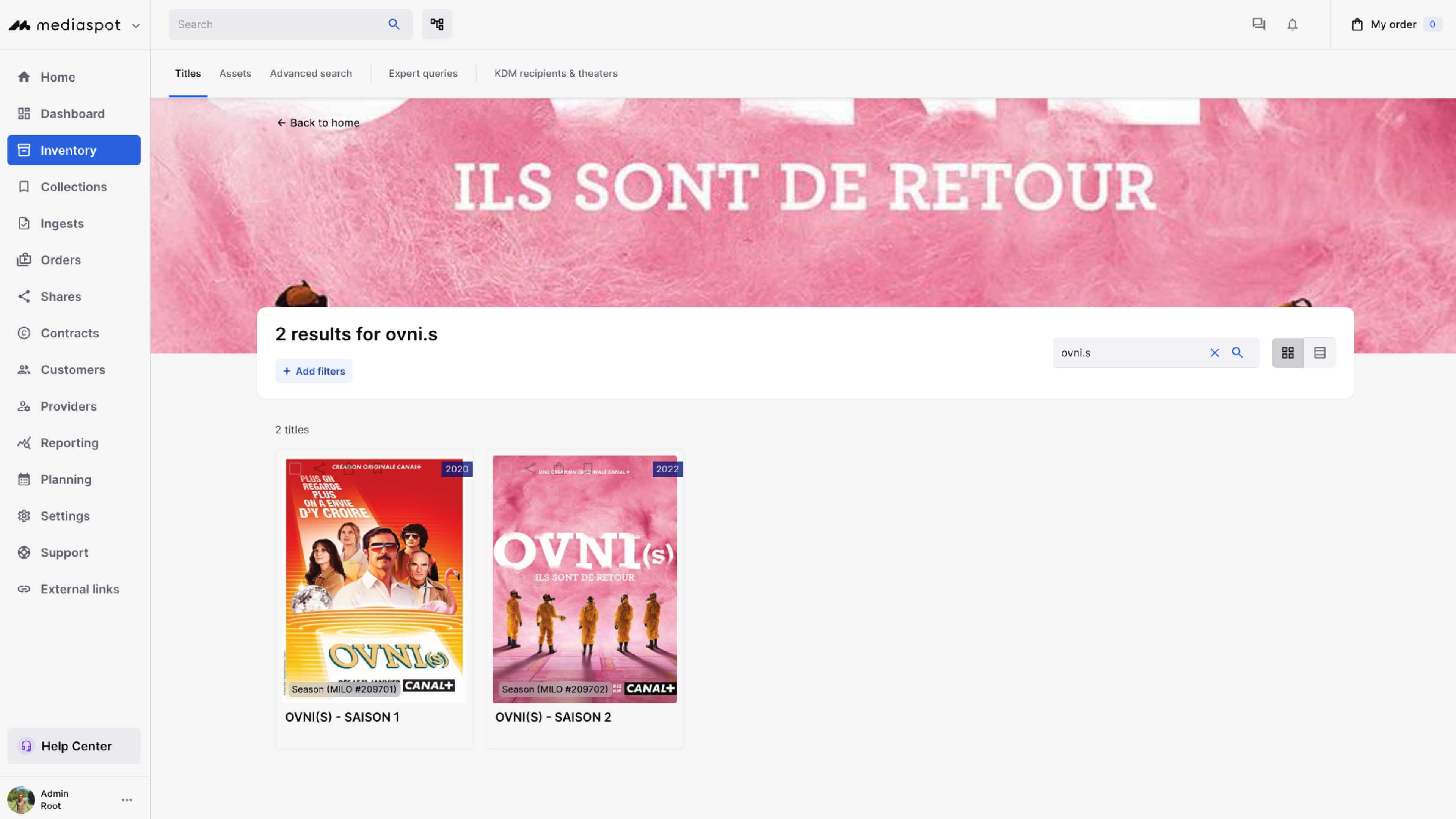
Task: Switch to grid view
Action: point(1288,353)
